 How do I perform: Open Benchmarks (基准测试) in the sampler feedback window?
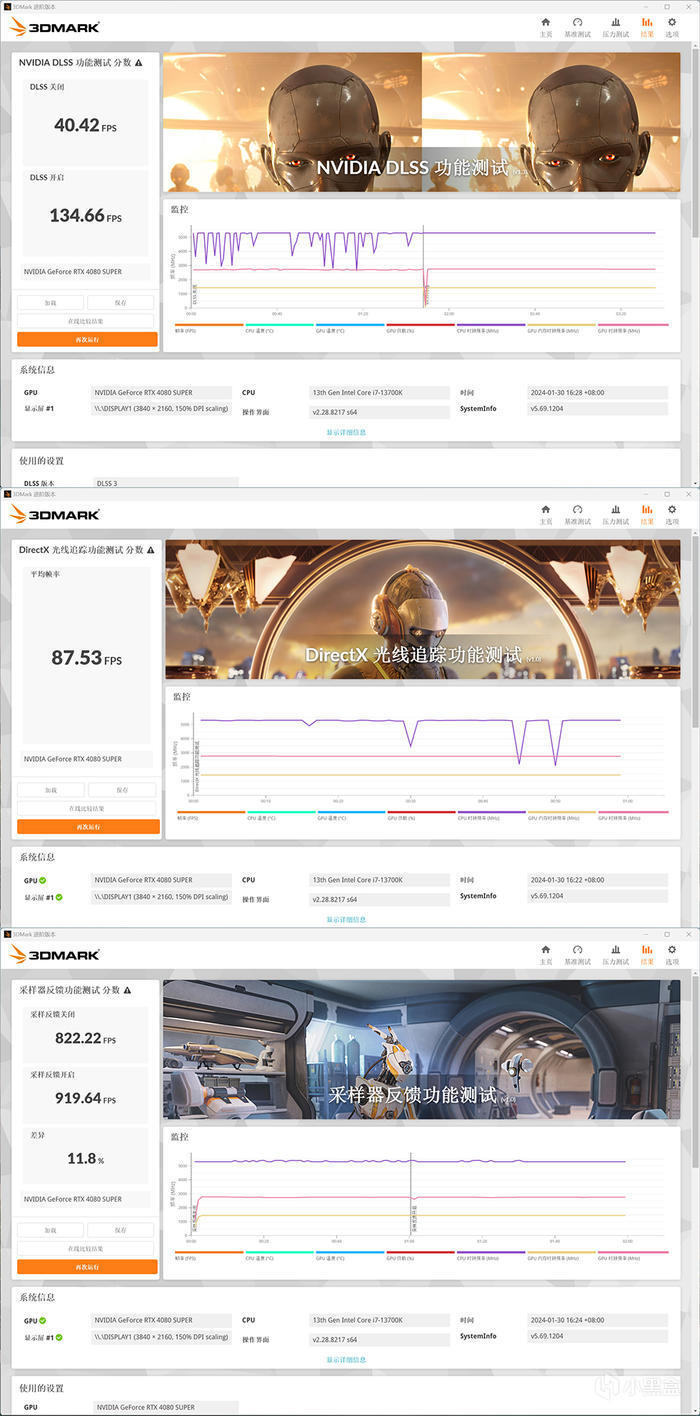point(578,954)
